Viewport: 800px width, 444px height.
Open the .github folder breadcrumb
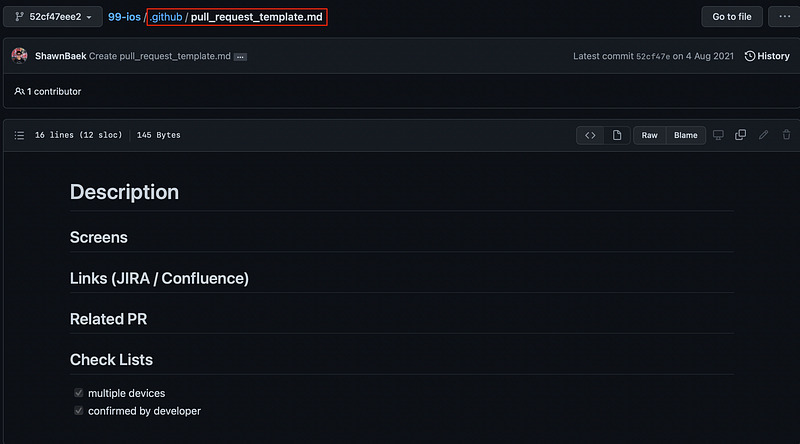coord(166,17)
